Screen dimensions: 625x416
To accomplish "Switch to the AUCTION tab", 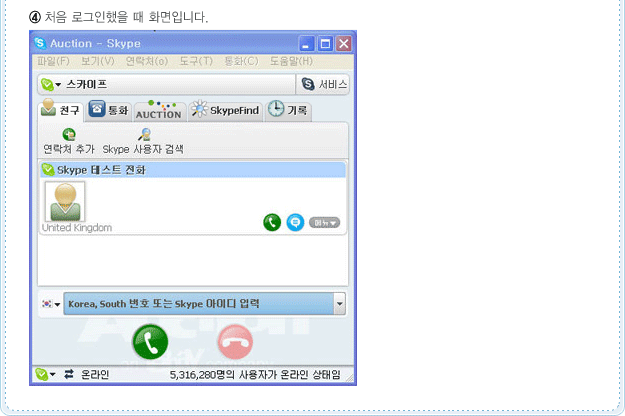I will 159,111.
